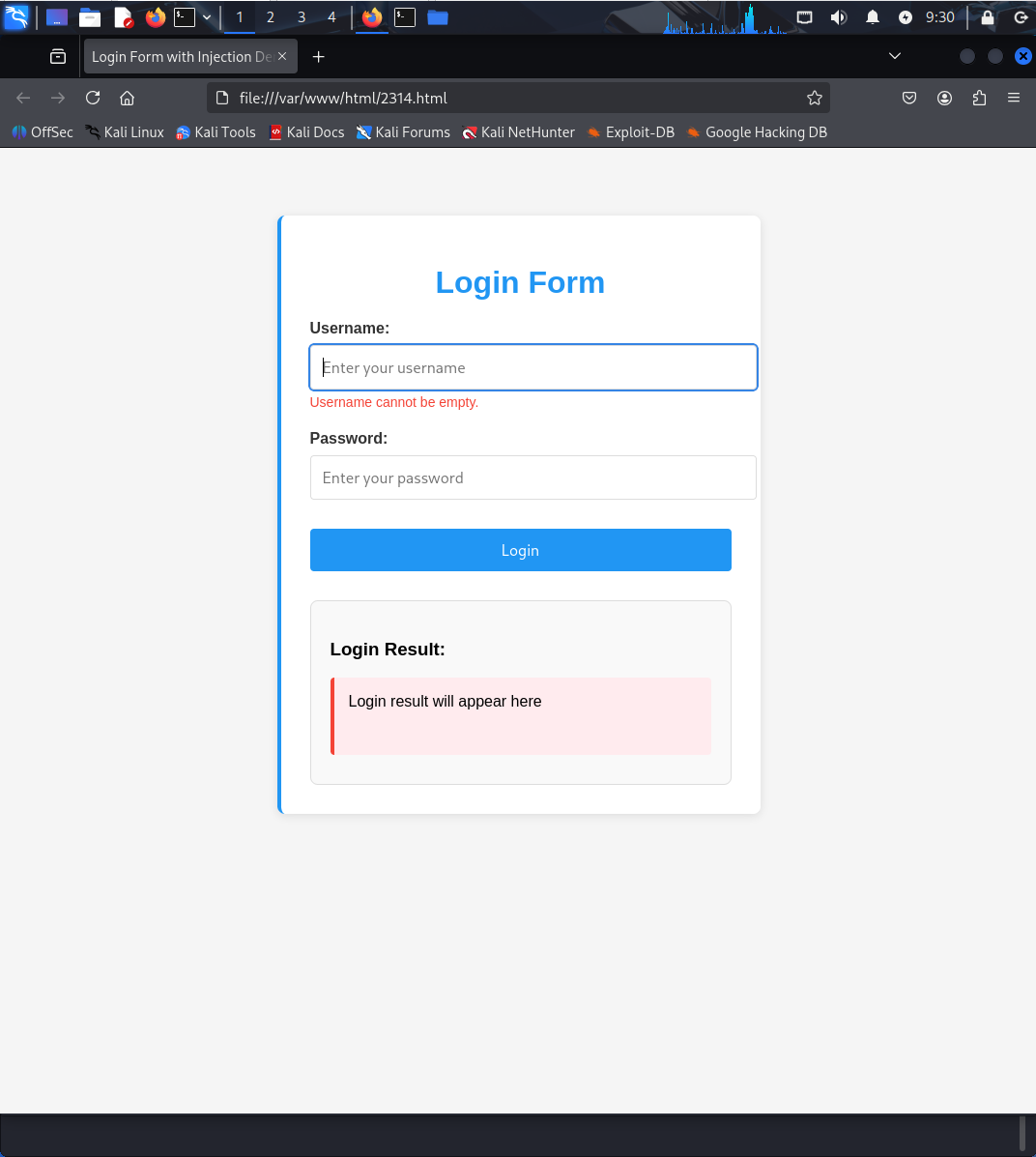Screen dimensions: 1036x1157
Task: Click the Login Form heading
Action: click(520, 282)
